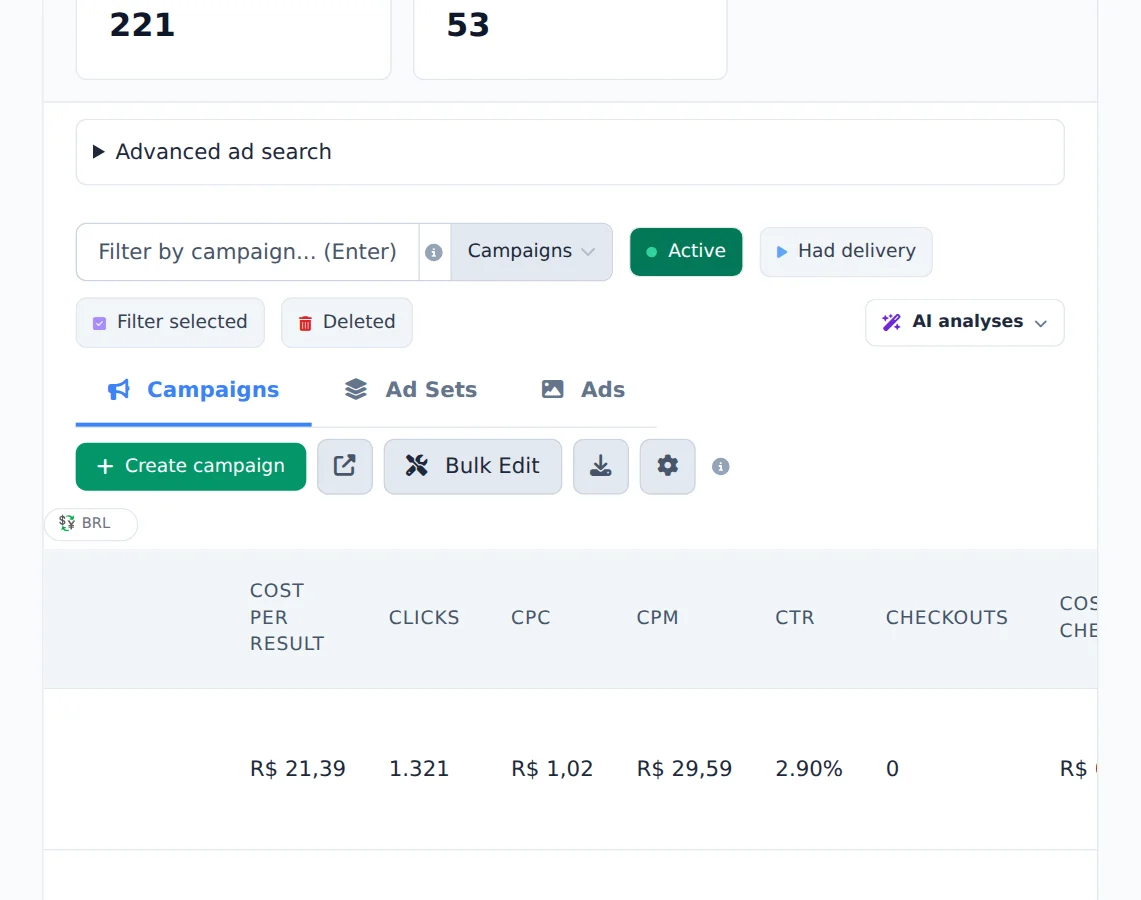The image size is (1141, 900).
Task: Open Bulk Edit
Action: pos(473,466)
